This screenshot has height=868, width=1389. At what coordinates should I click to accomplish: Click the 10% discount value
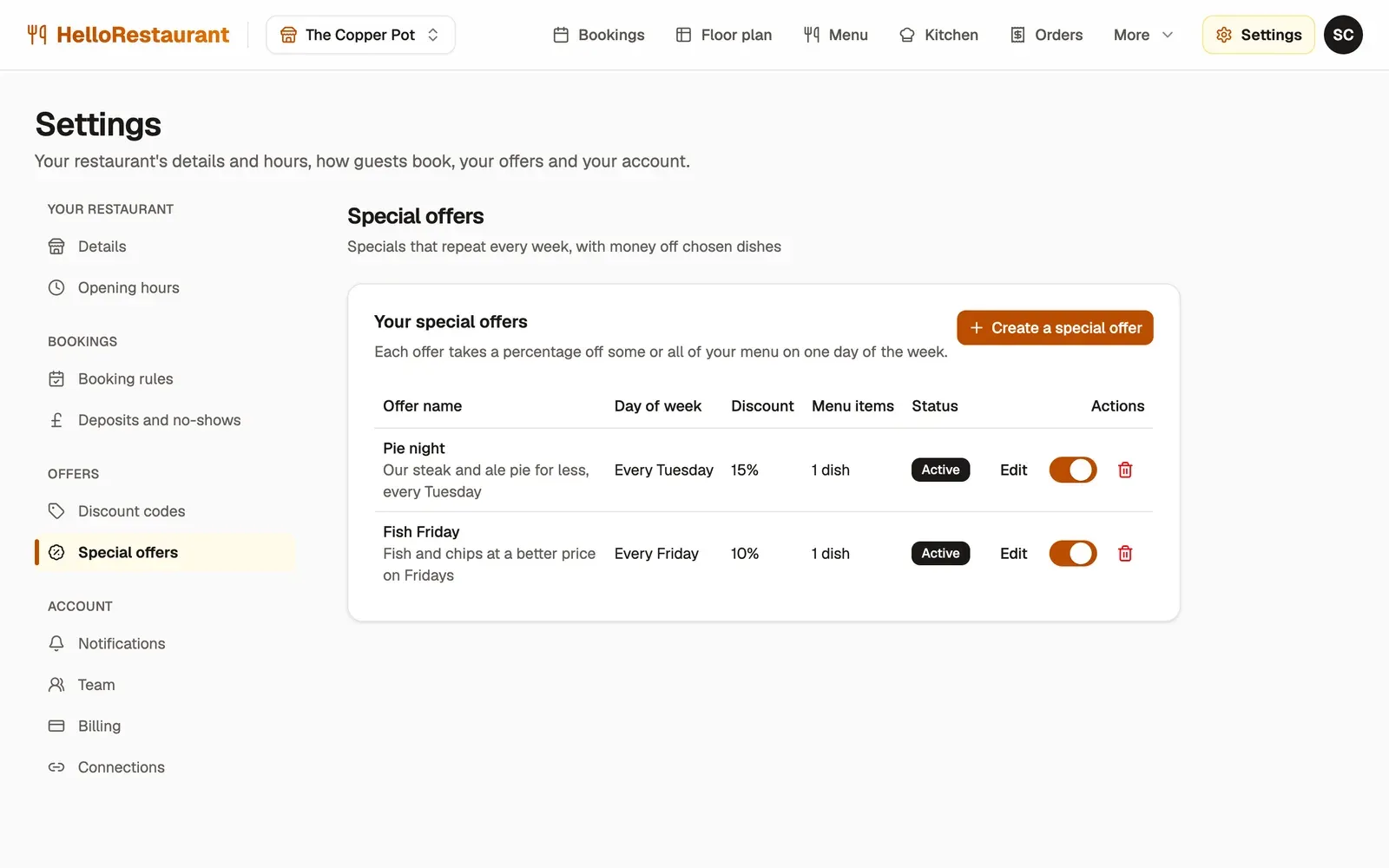pyautogui.click(x=745, y=553)
